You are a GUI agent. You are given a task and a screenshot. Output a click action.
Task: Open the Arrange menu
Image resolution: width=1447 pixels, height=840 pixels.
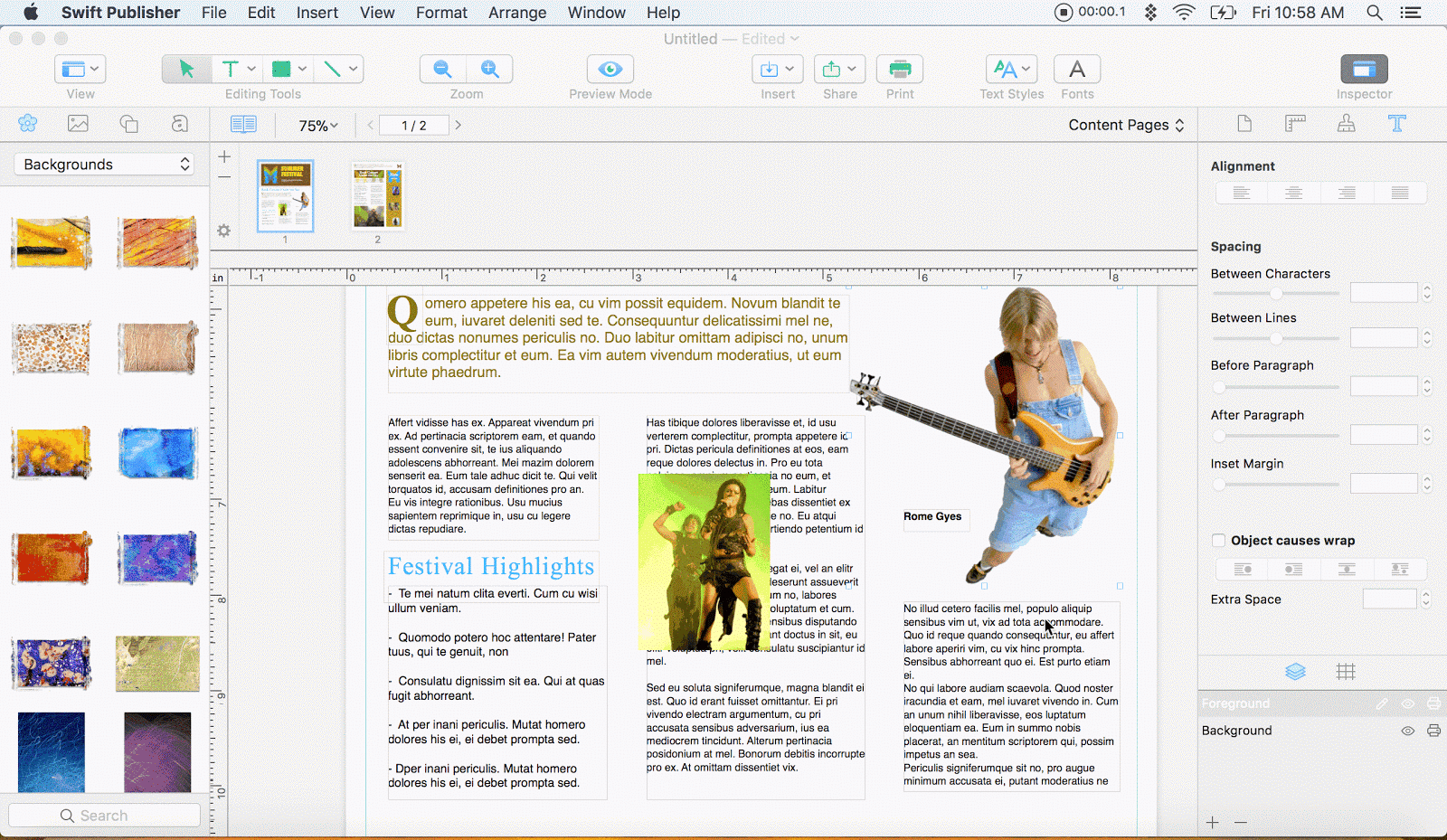pos(517,13)
